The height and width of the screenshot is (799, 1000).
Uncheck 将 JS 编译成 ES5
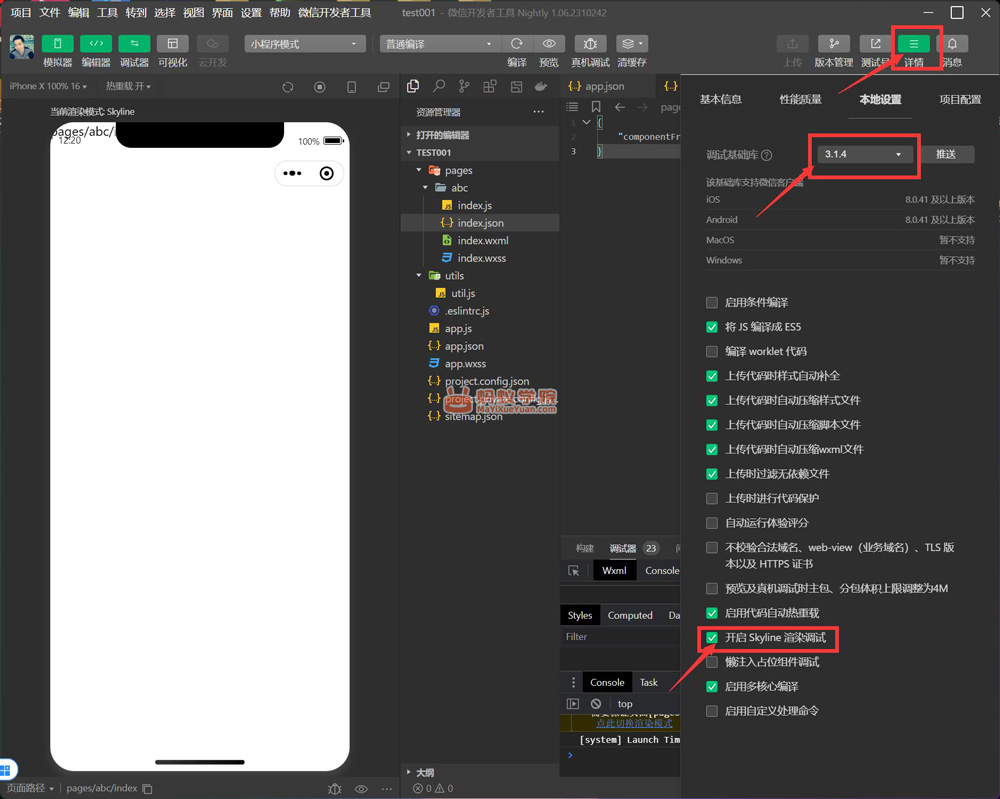coord(712,327)
